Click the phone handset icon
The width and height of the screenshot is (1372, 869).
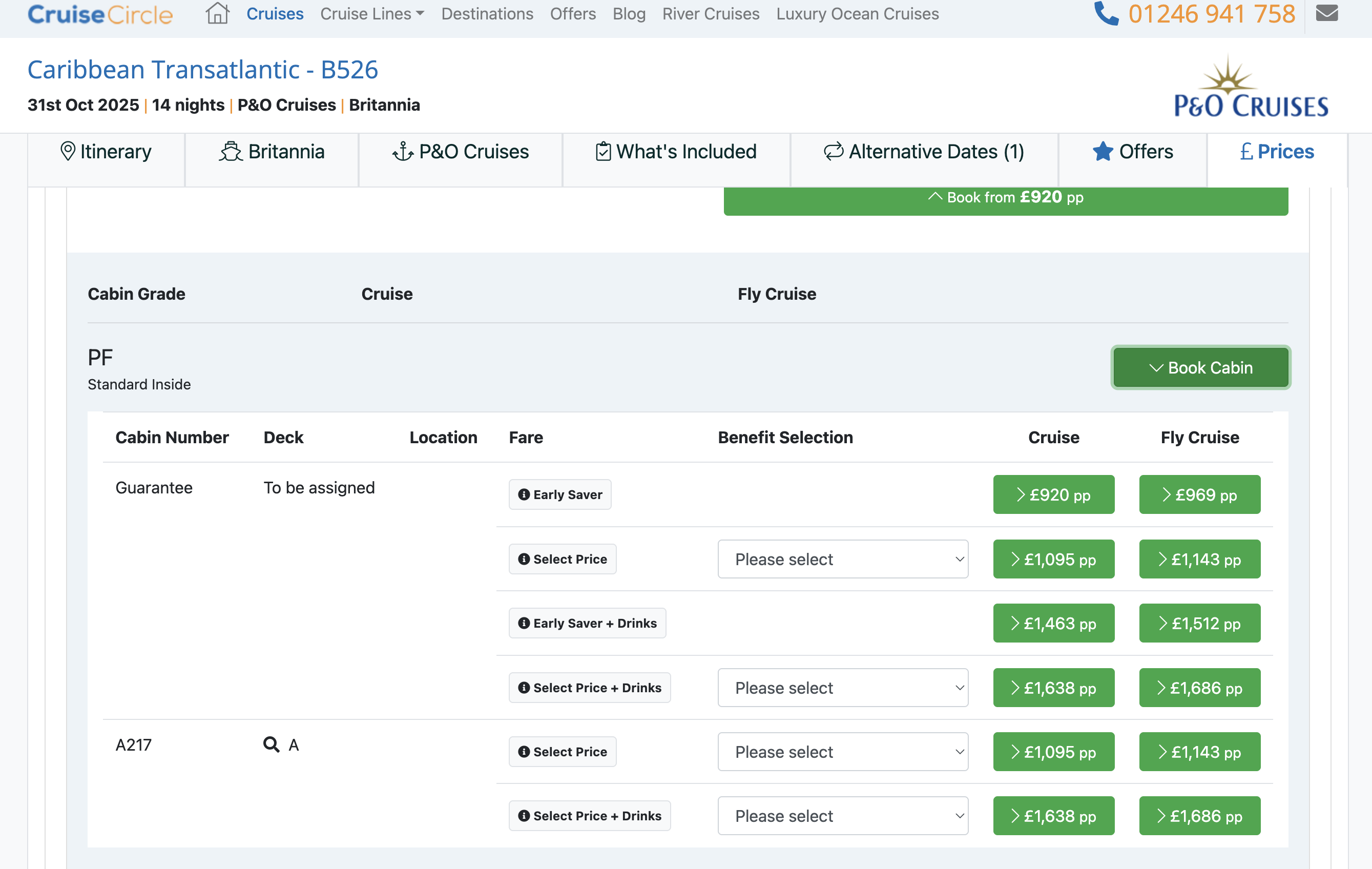(x=1107, y=13)
